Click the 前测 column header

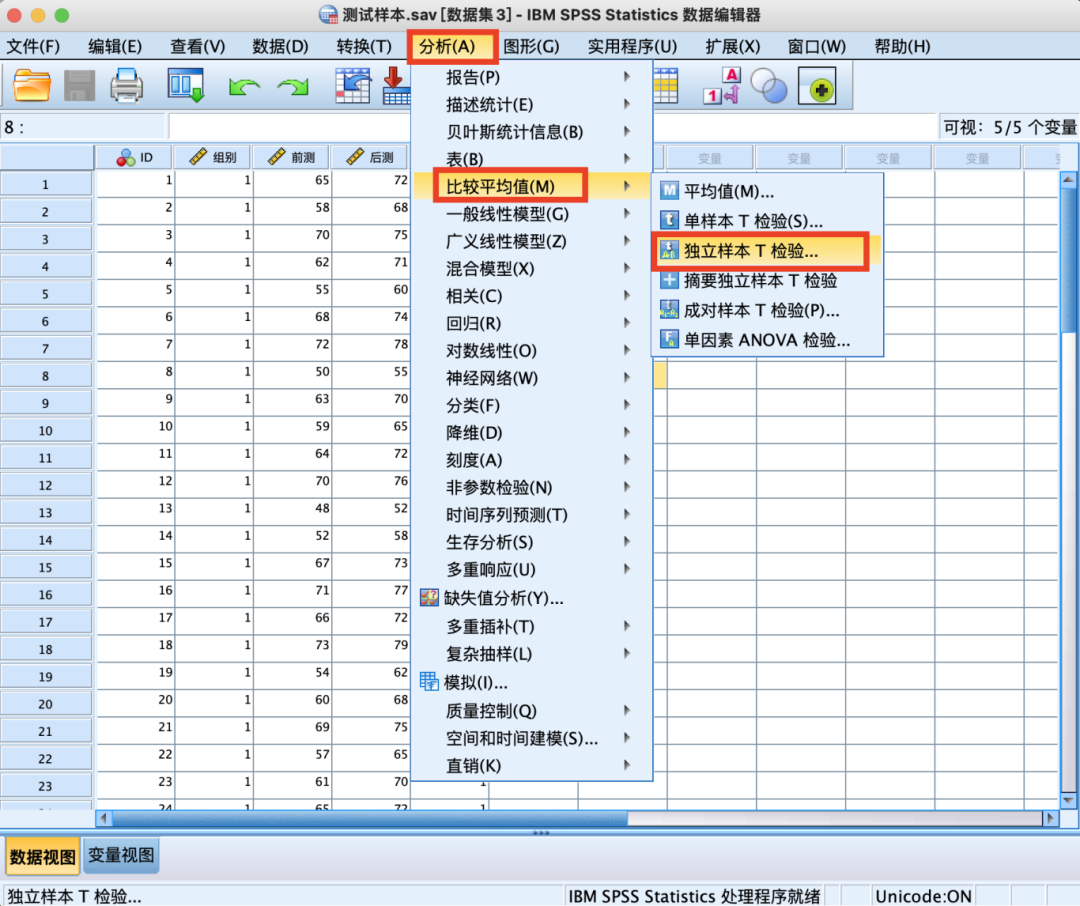pyautogui.click(x=292, y=157)
